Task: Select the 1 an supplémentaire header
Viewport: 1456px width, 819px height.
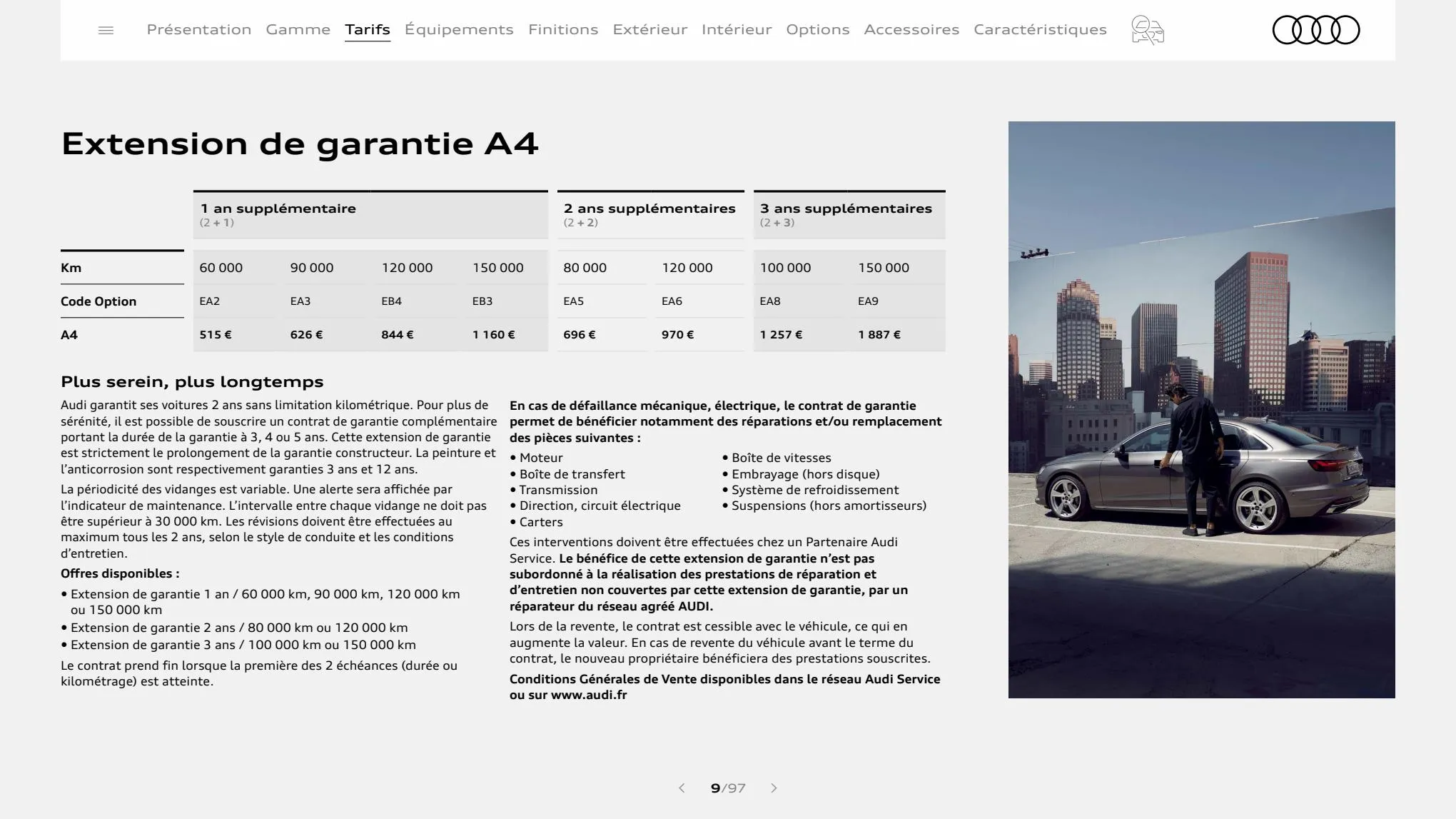Action: pyautogui.click(x=370, y=214)
